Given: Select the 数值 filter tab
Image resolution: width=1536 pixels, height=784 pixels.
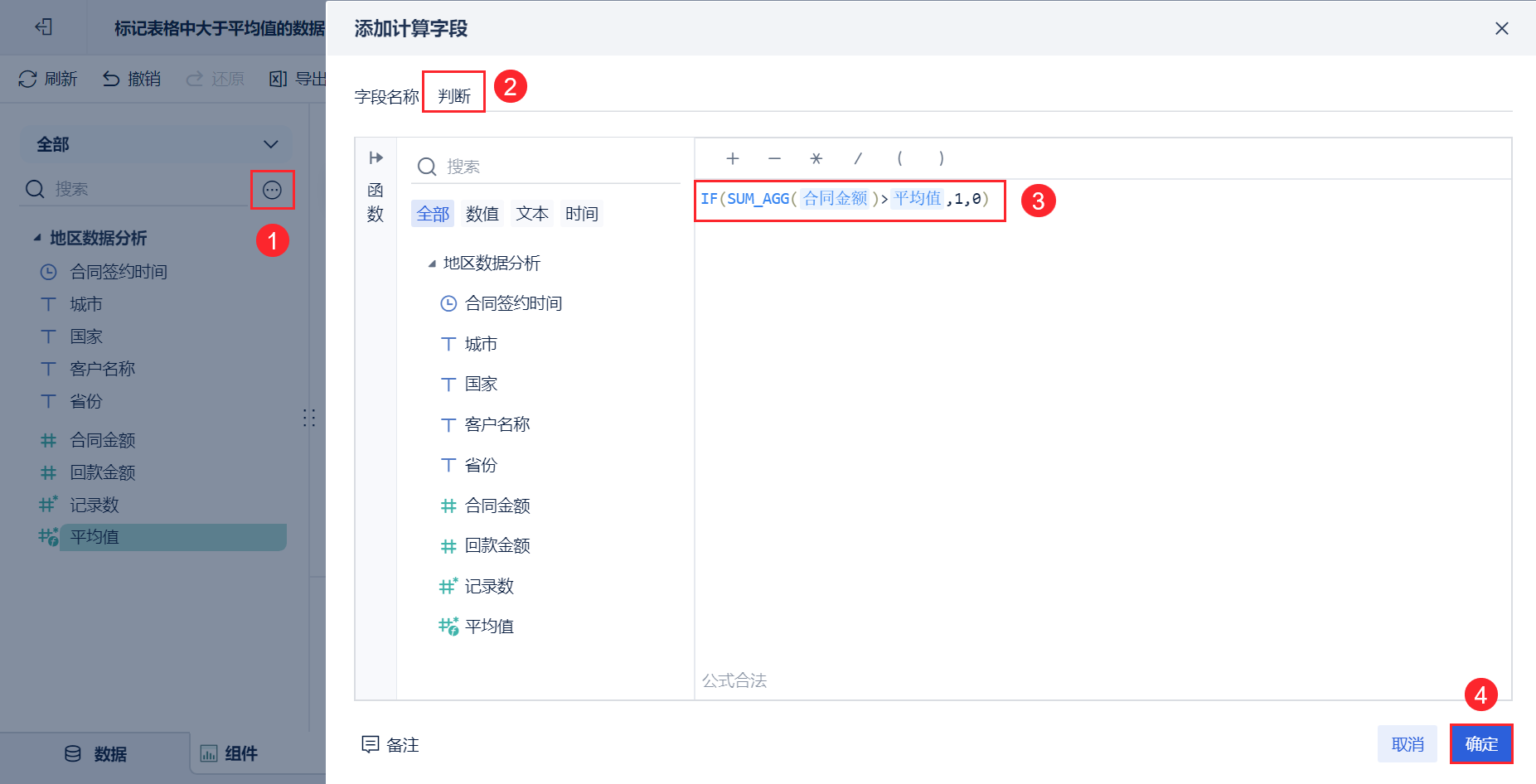Looking at the screenshot, I should [x=482, y=214].
